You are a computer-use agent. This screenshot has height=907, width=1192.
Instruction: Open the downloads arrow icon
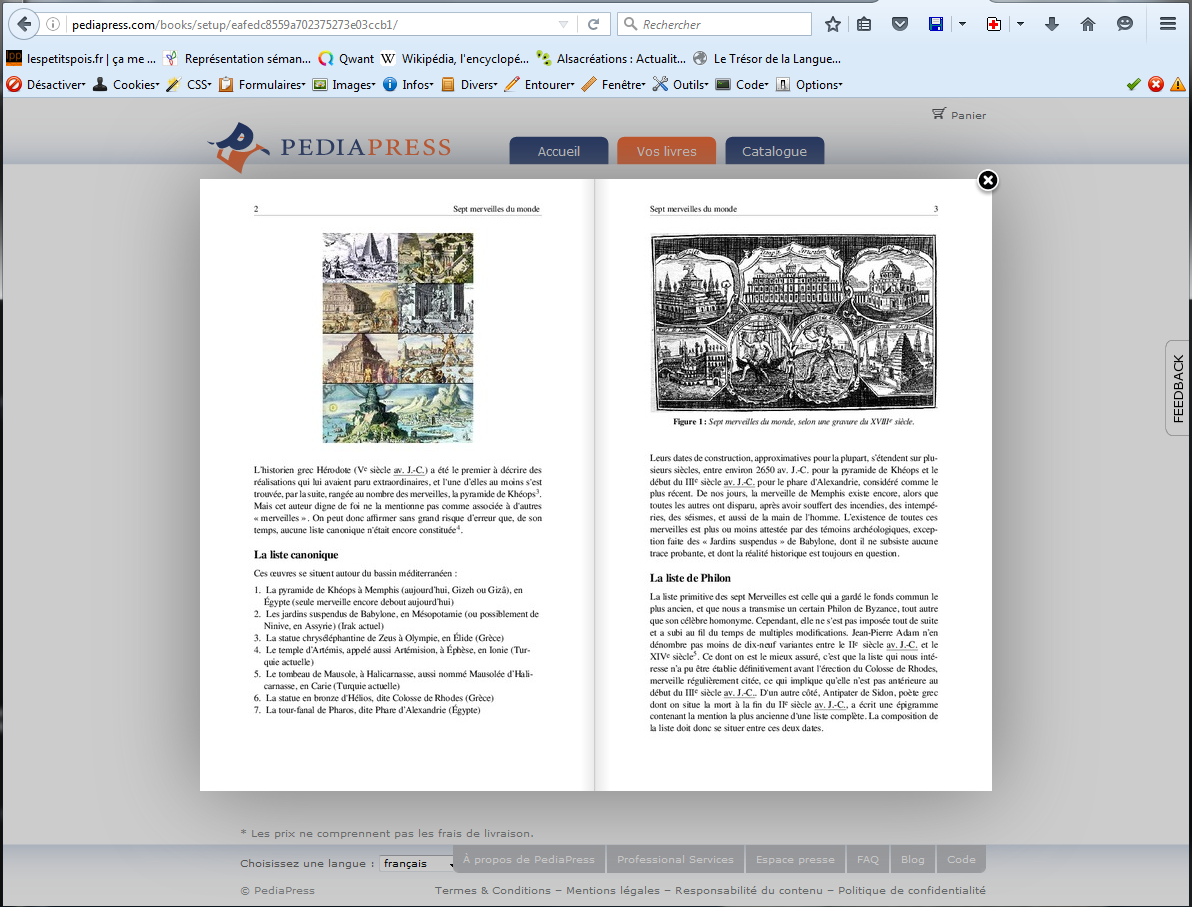[x=1051, y=24]
